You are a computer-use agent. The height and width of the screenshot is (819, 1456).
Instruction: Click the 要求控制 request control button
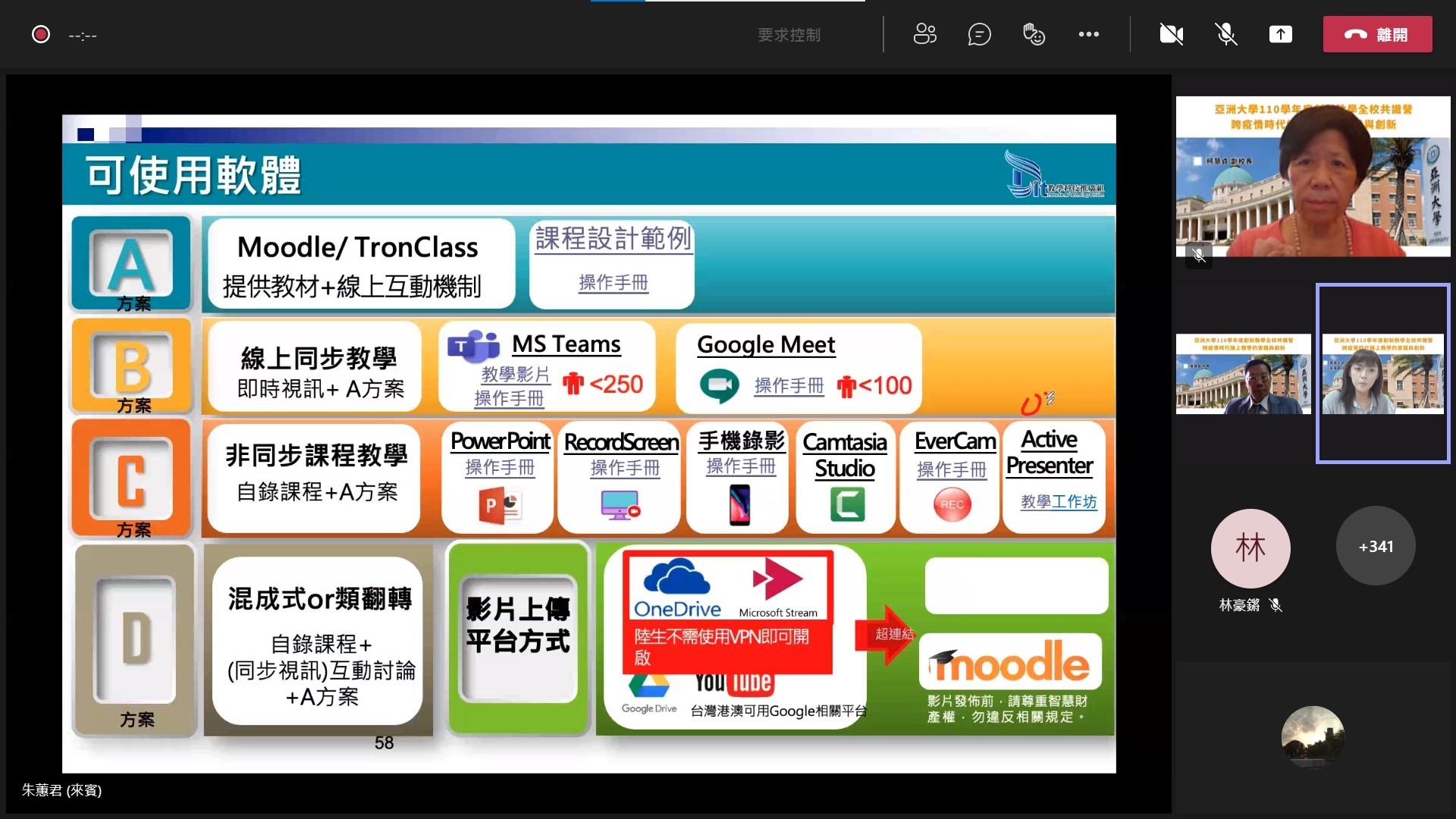(789, 35)
